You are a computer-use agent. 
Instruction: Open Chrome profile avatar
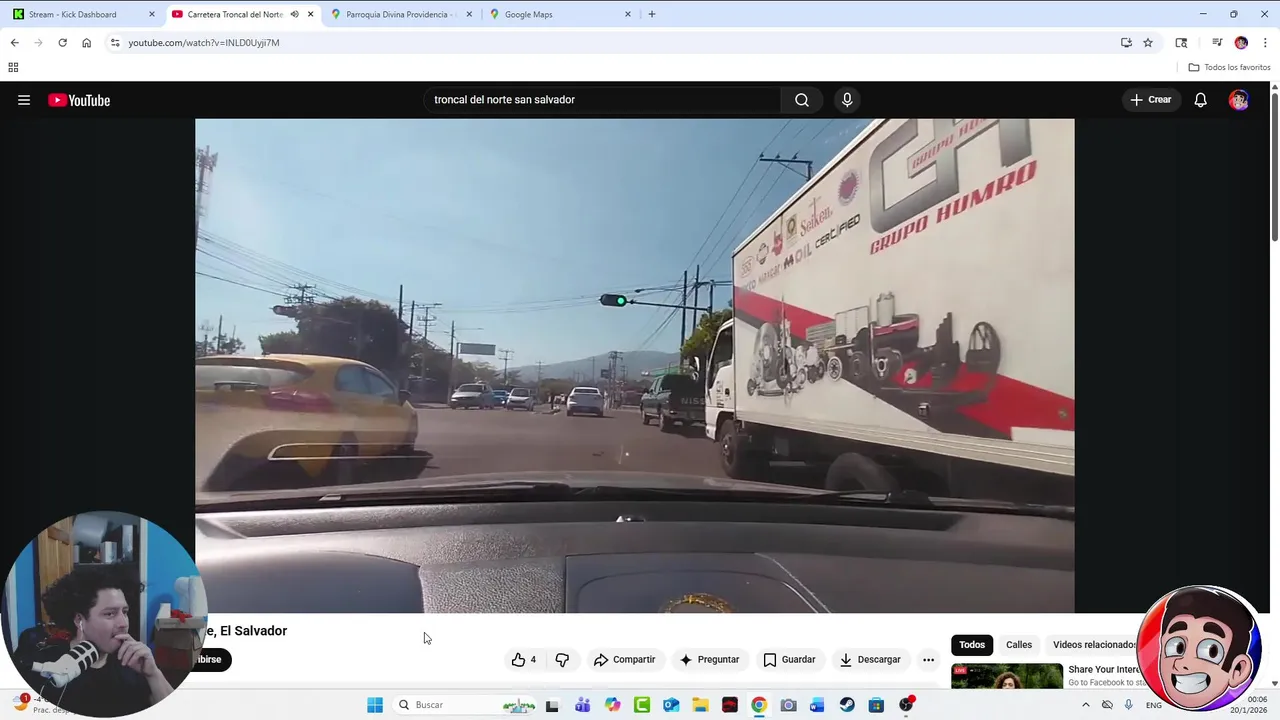click(x=1241, y=43)
